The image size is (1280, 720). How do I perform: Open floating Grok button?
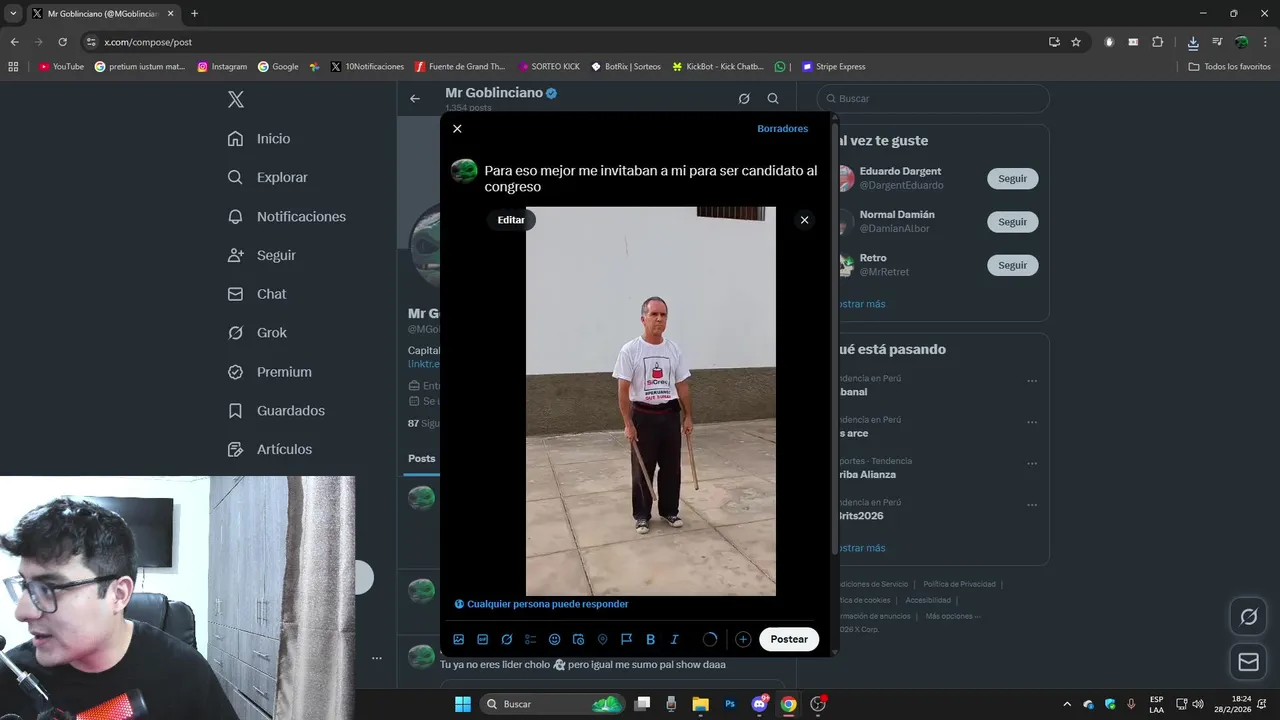pyautogui.click(x=1249, y=617)
